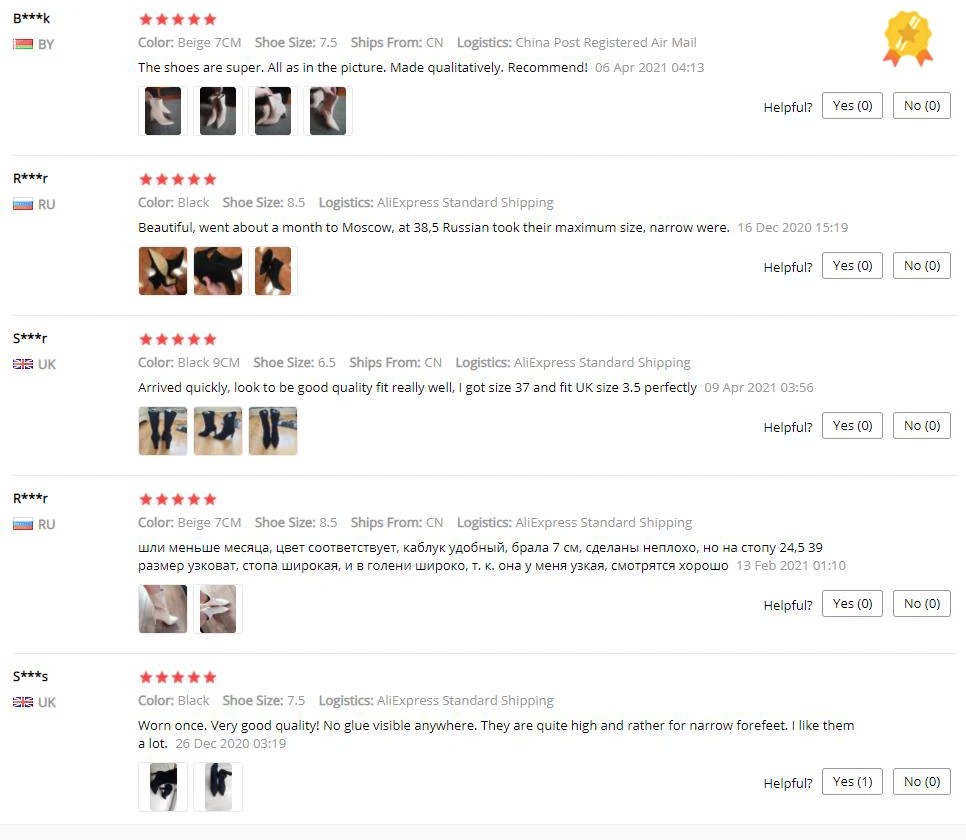Click No (0) on the 13 Feb 2021 review
The height and width of the screenshot is (840, 966).
(922, 604)
